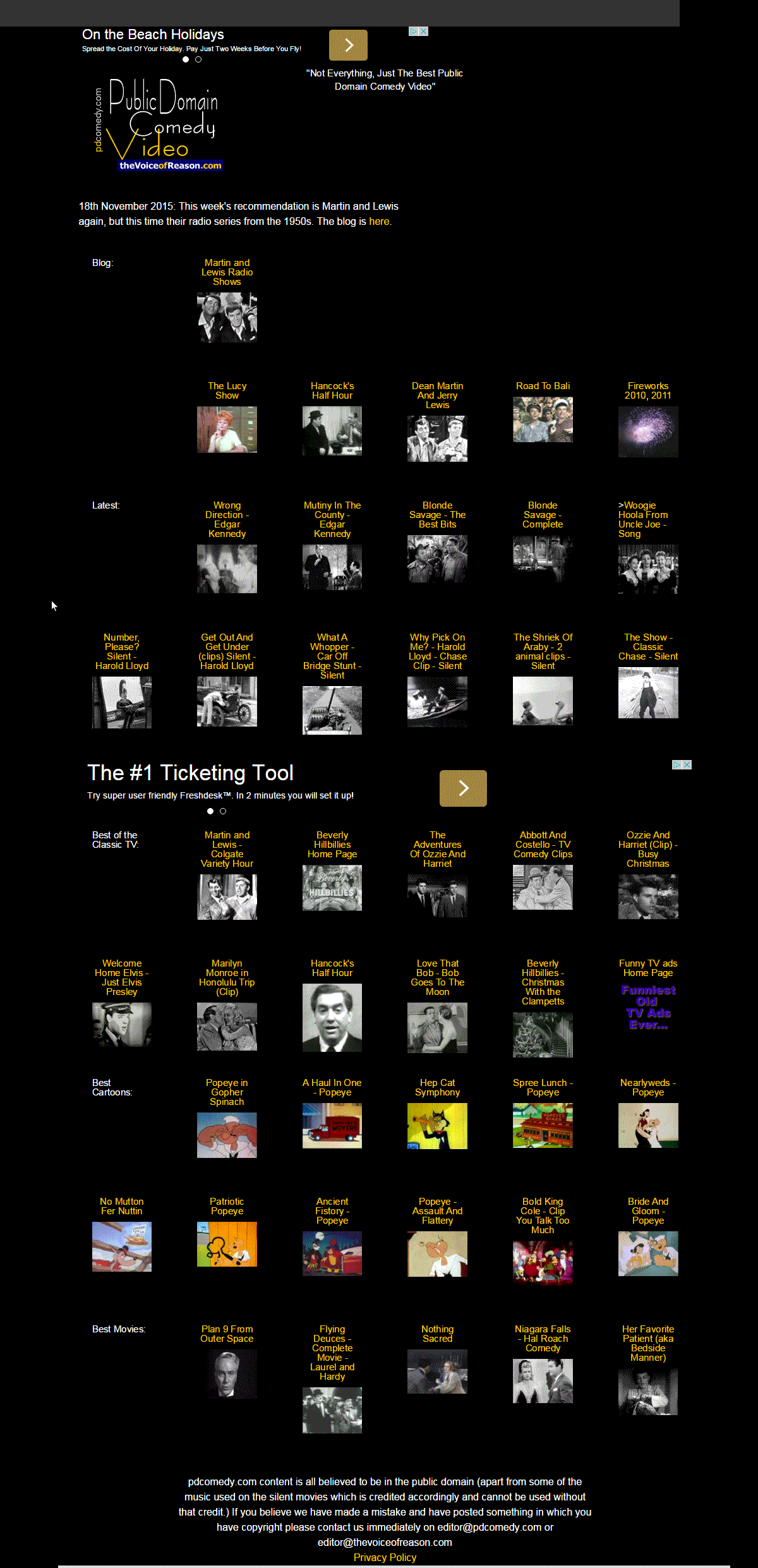The image size is (758, 1568).
Task: Open A Haul In One - Popeye thumbnail
Action: click(332, 1125)
